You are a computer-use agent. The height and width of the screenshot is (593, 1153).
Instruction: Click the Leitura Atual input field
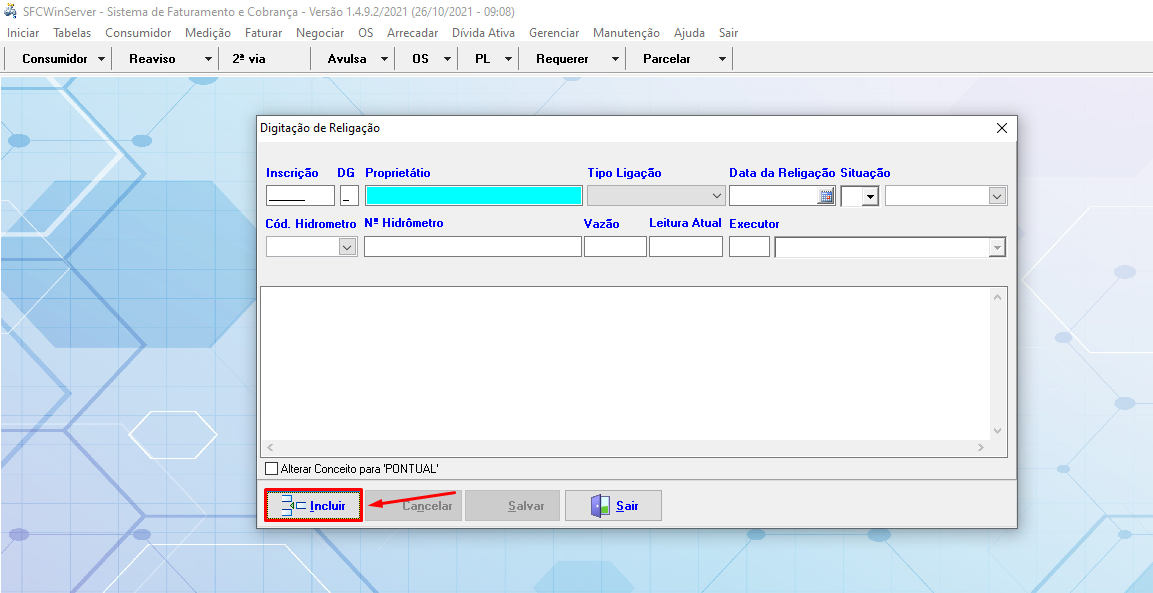coord(685,247)
